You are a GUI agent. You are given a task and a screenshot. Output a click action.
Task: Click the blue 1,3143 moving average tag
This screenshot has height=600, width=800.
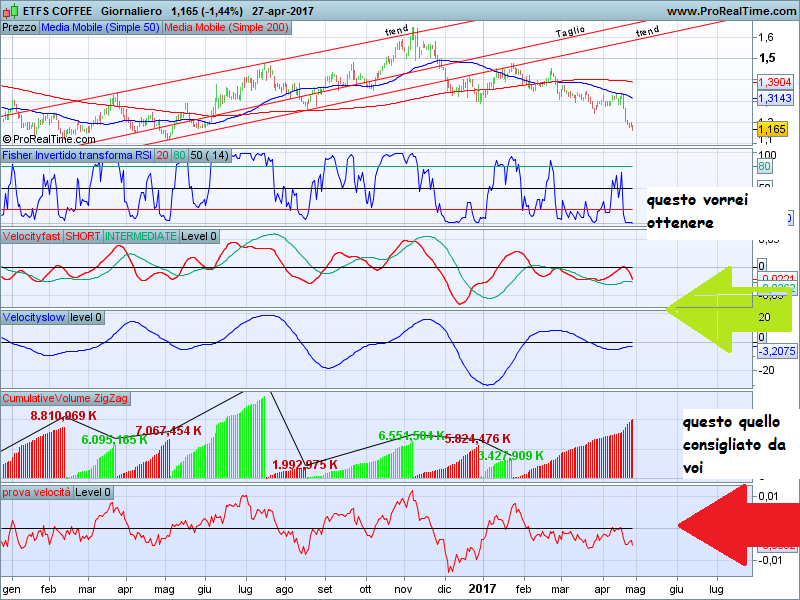774,98
